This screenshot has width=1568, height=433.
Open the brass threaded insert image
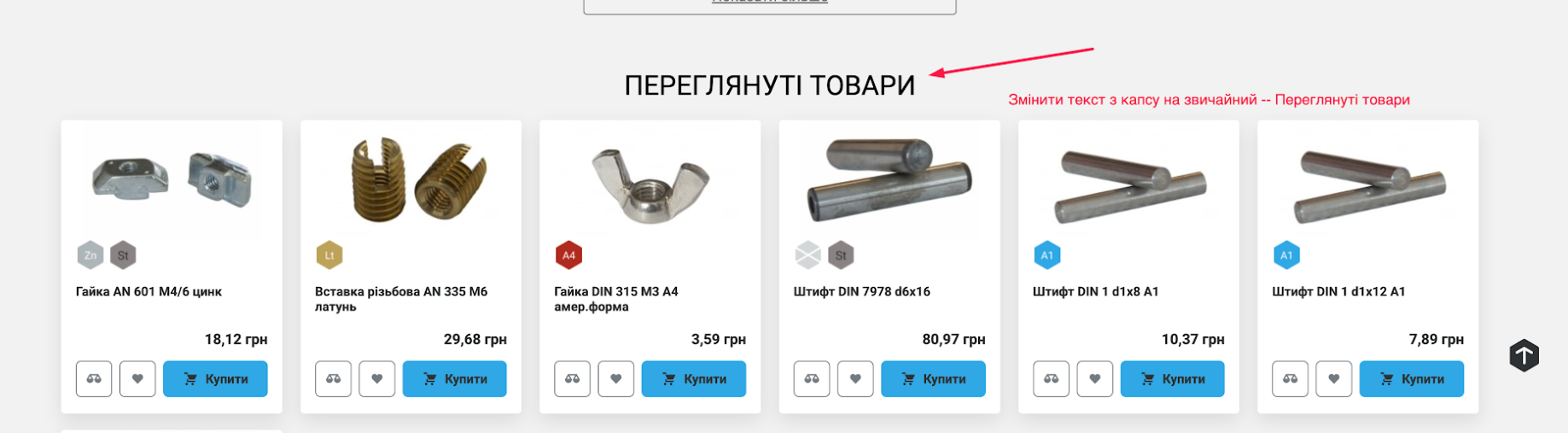tap(419, 180)
